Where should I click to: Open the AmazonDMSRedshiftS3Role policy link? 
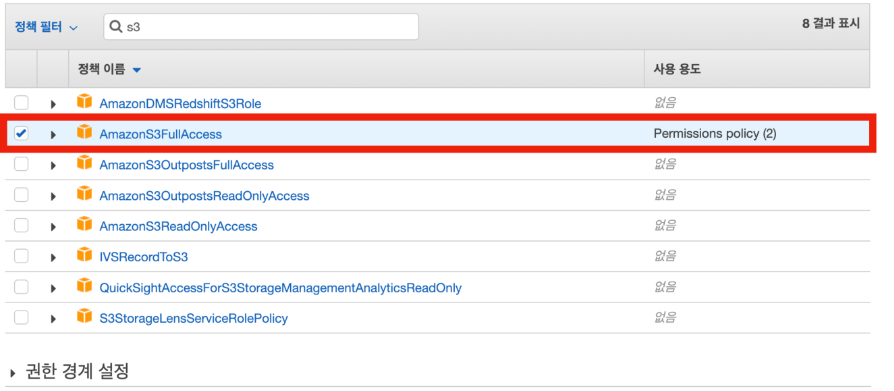coord(180,104)
